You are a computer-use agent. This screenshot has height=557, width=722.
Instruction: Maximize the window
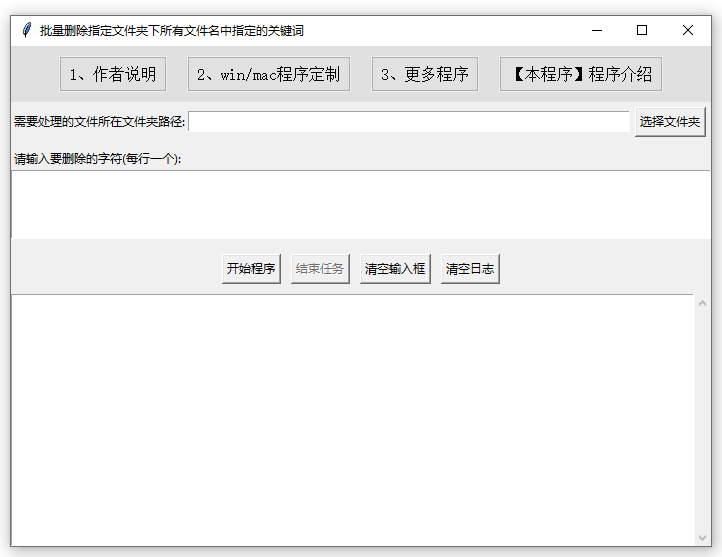[642, 30]
